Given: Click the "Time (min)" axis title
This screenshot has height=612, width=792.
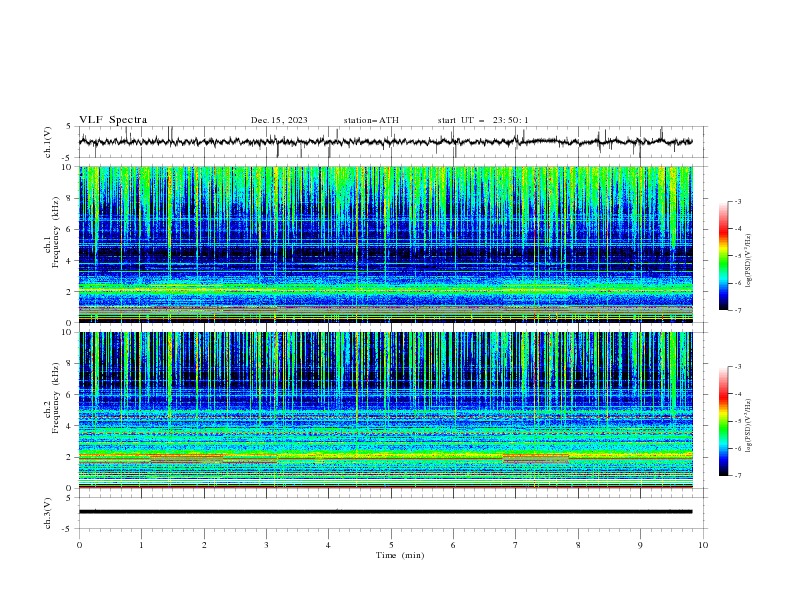Looking at the screenshot, I should pyautogui.click(x=400, y=555).
